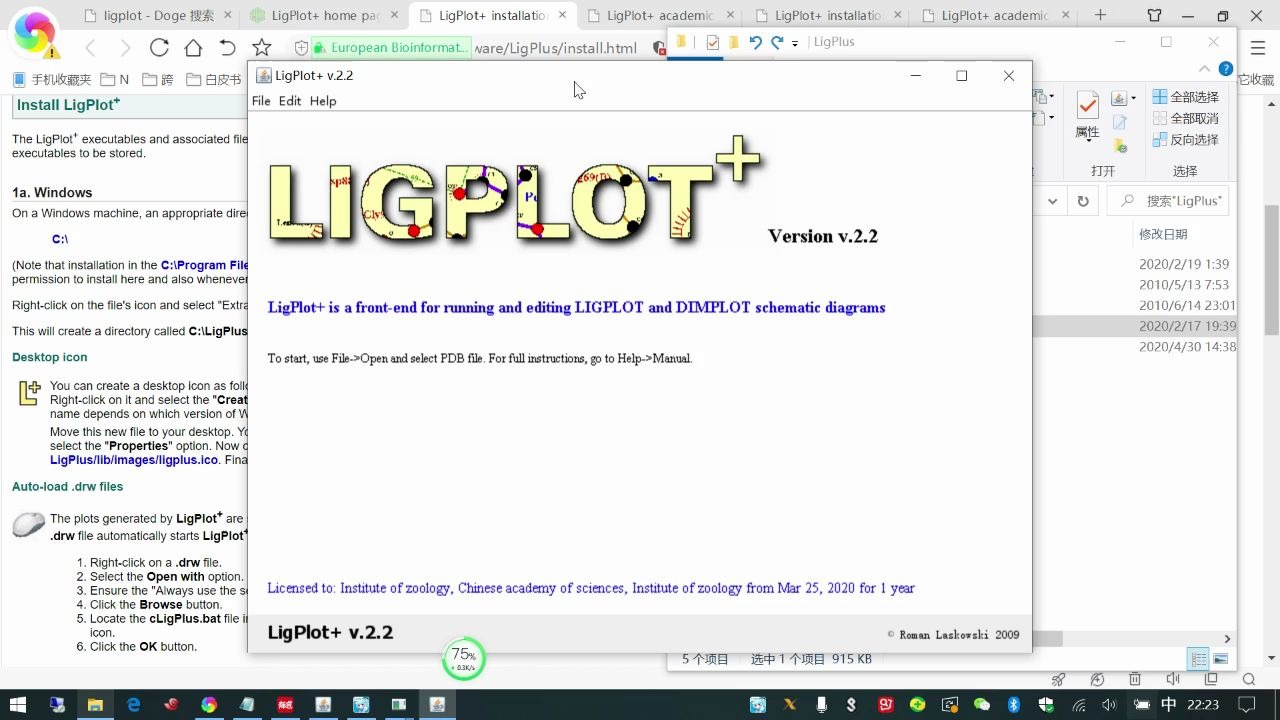Open the Help menu in LigPlot+

(x=323, y=101)
